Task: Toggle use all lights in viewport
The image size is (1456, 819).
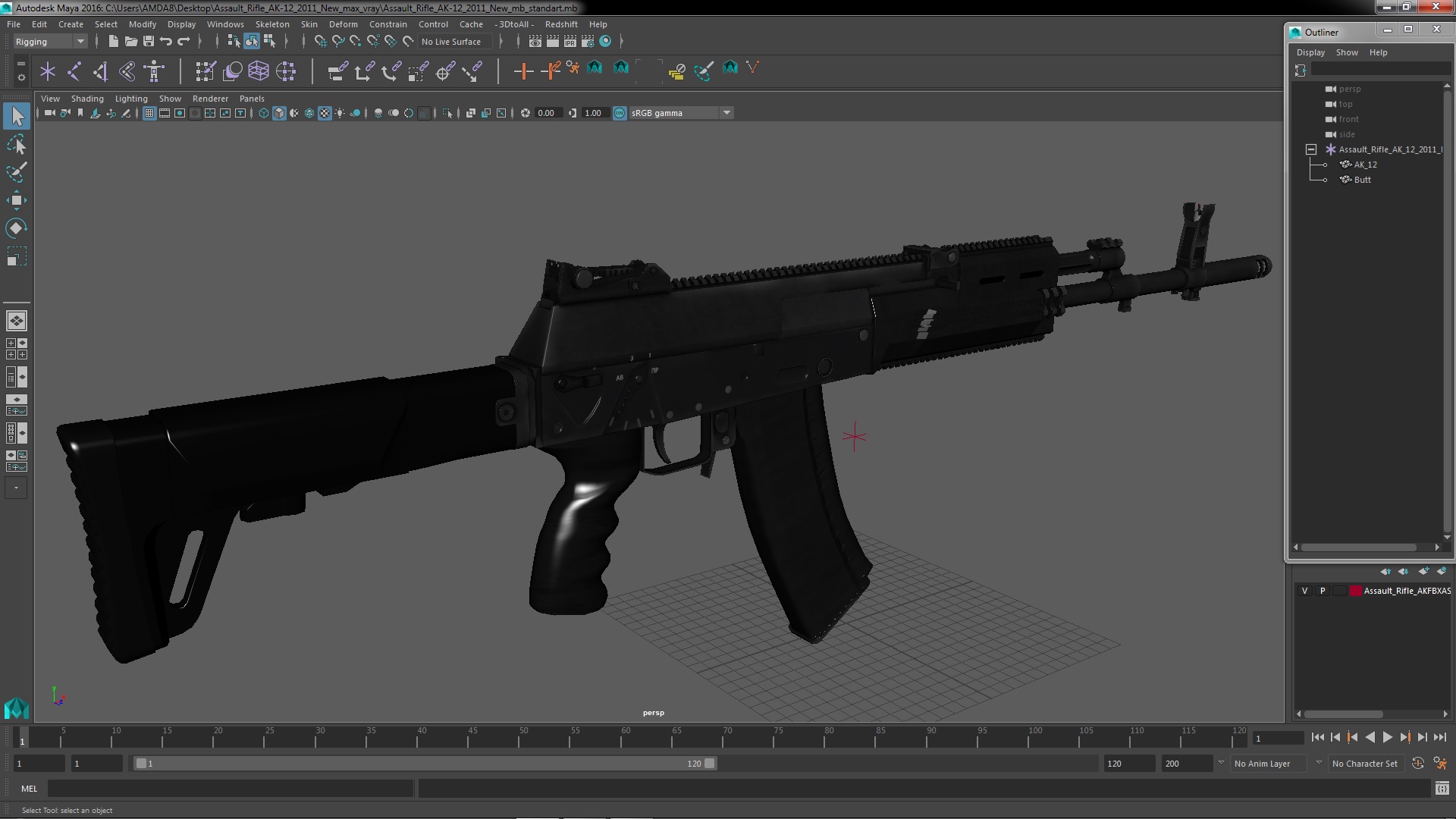Action: 340,113
